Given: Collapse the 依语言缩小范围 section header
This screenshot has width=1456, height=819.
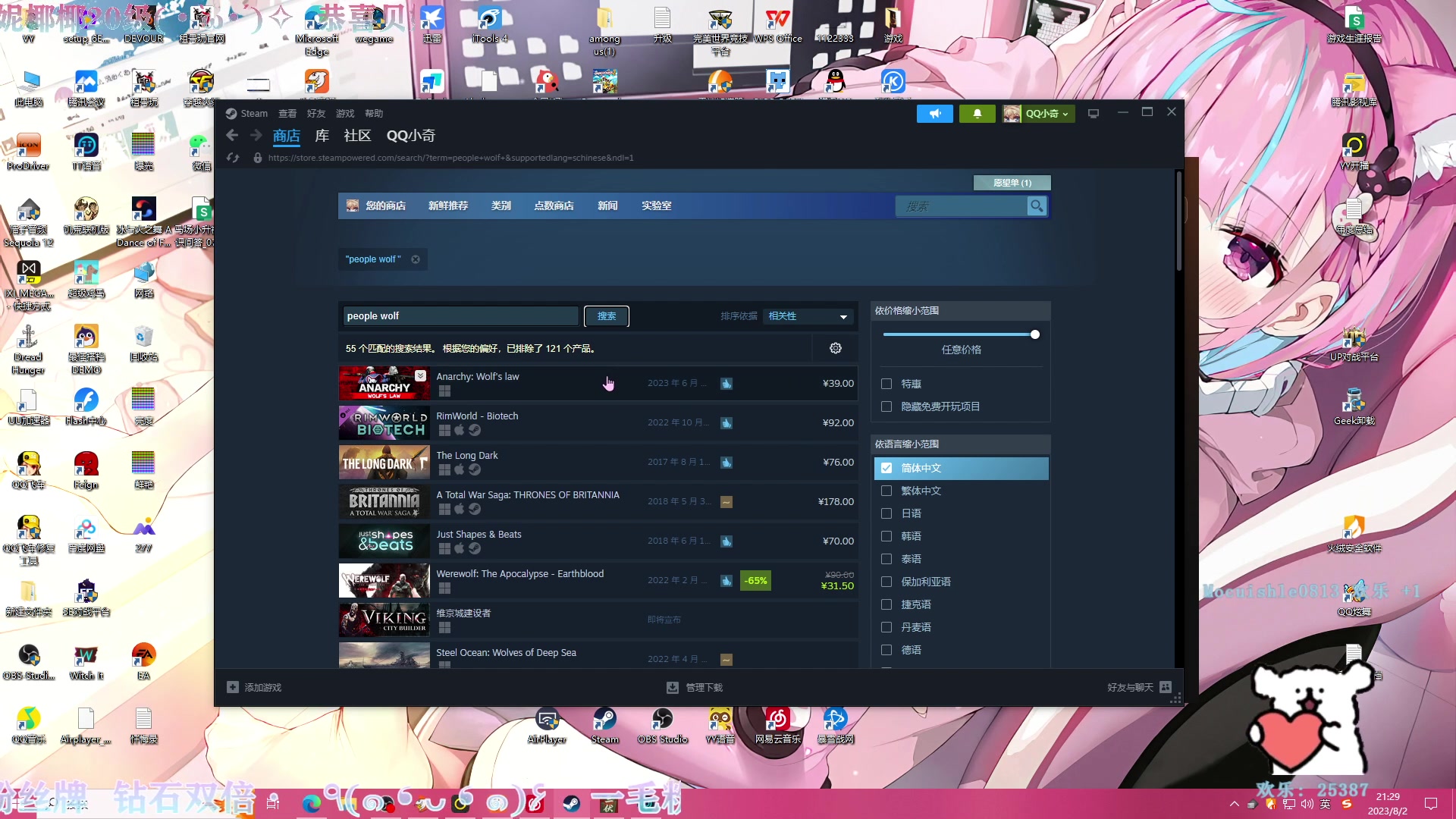Looking at the screenshot, I should point(961,444).
